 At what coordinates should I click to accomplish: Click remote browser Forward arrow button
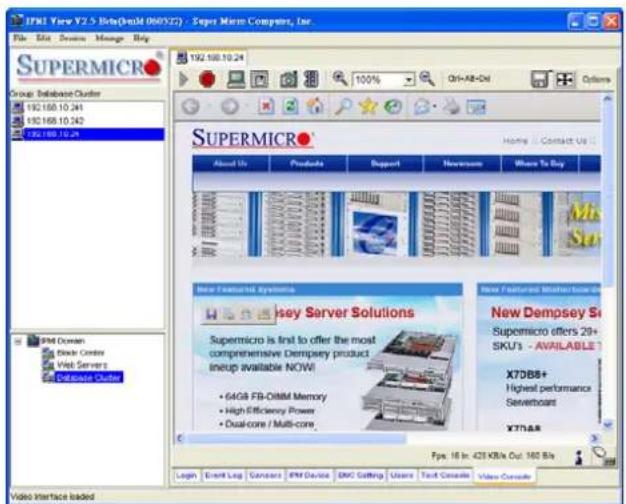(x=230, y=107)
